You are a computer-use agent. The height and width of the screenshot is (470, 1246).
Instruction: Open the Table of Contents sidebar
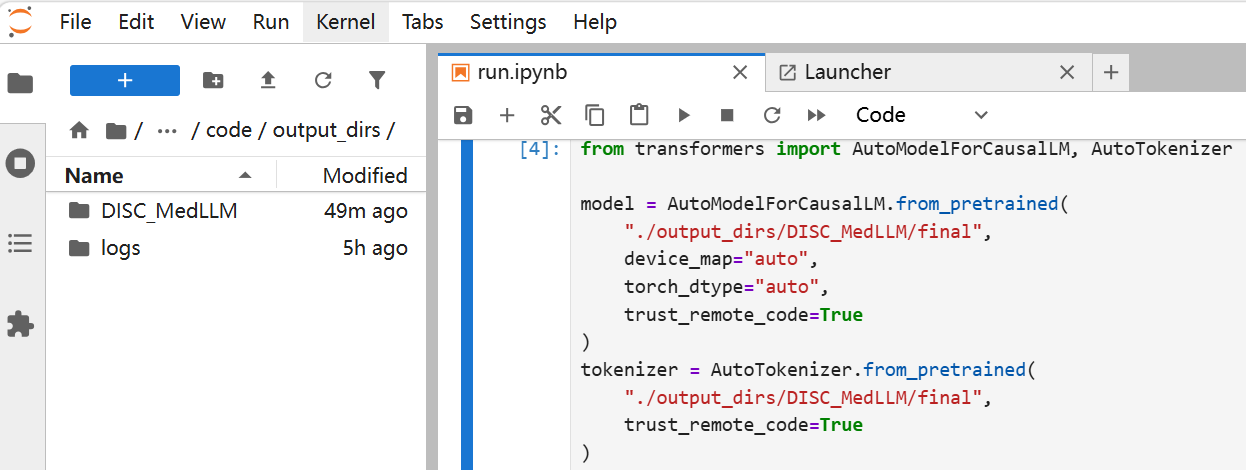pos(20,243)
